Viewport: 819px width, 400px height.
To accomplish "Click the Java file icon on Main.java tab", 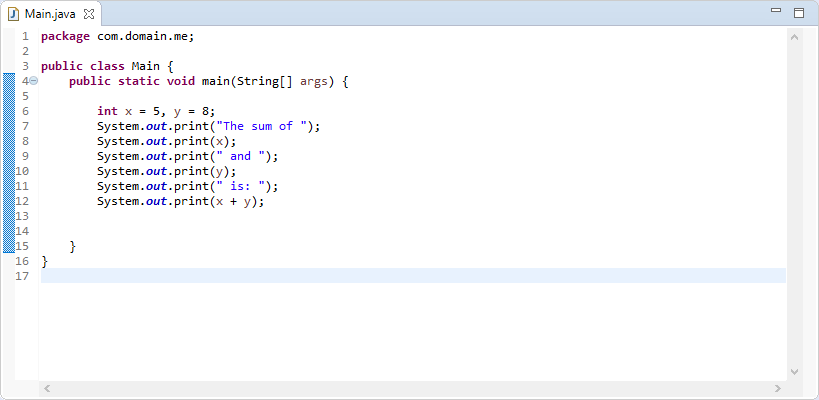I will 14,14.
